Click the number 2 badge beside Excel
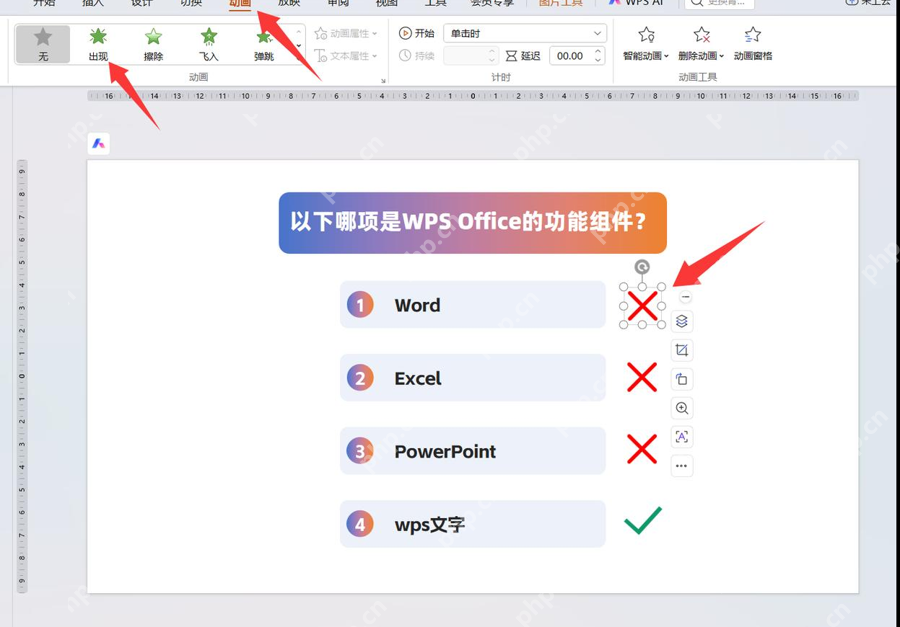 (360, 378)
